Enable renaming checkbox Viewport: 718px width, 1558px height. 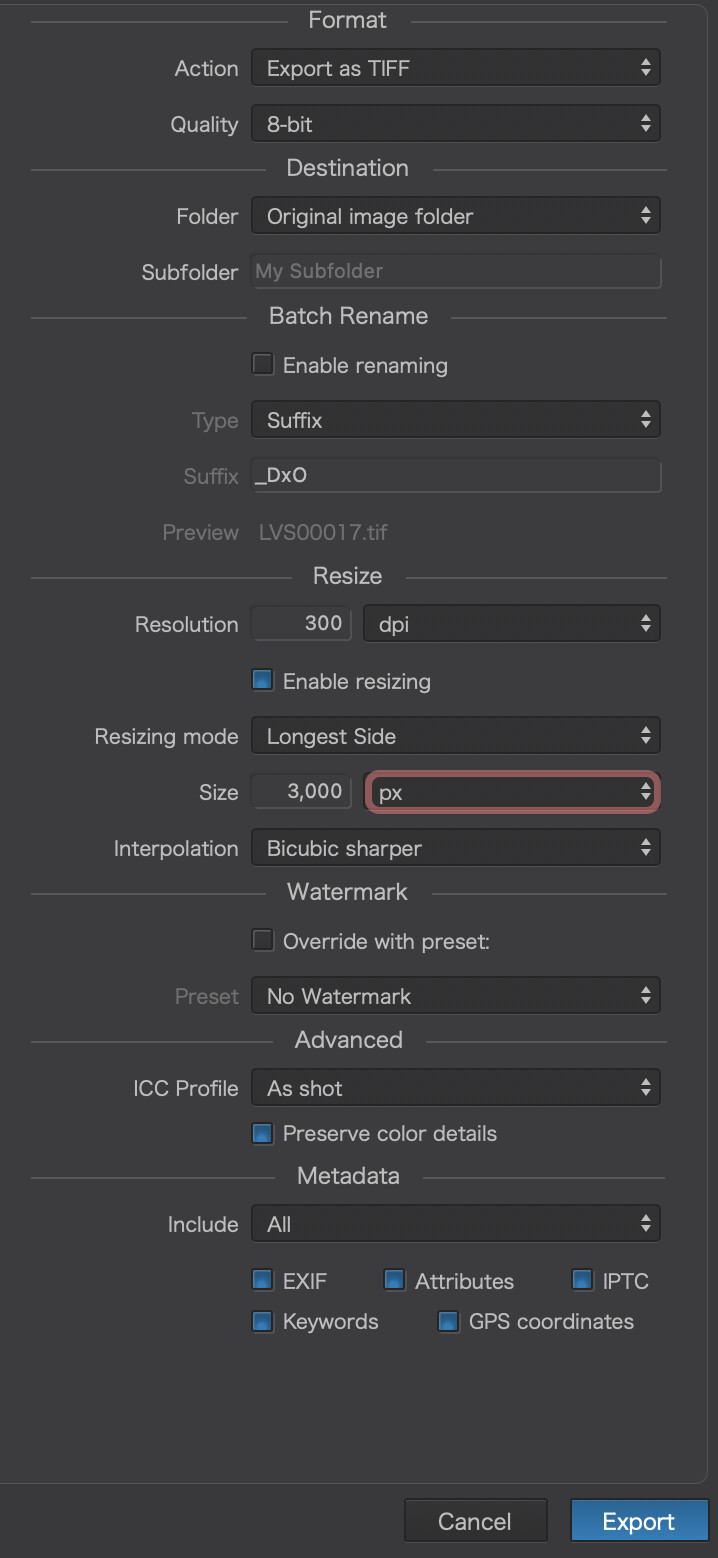[263, 365]
